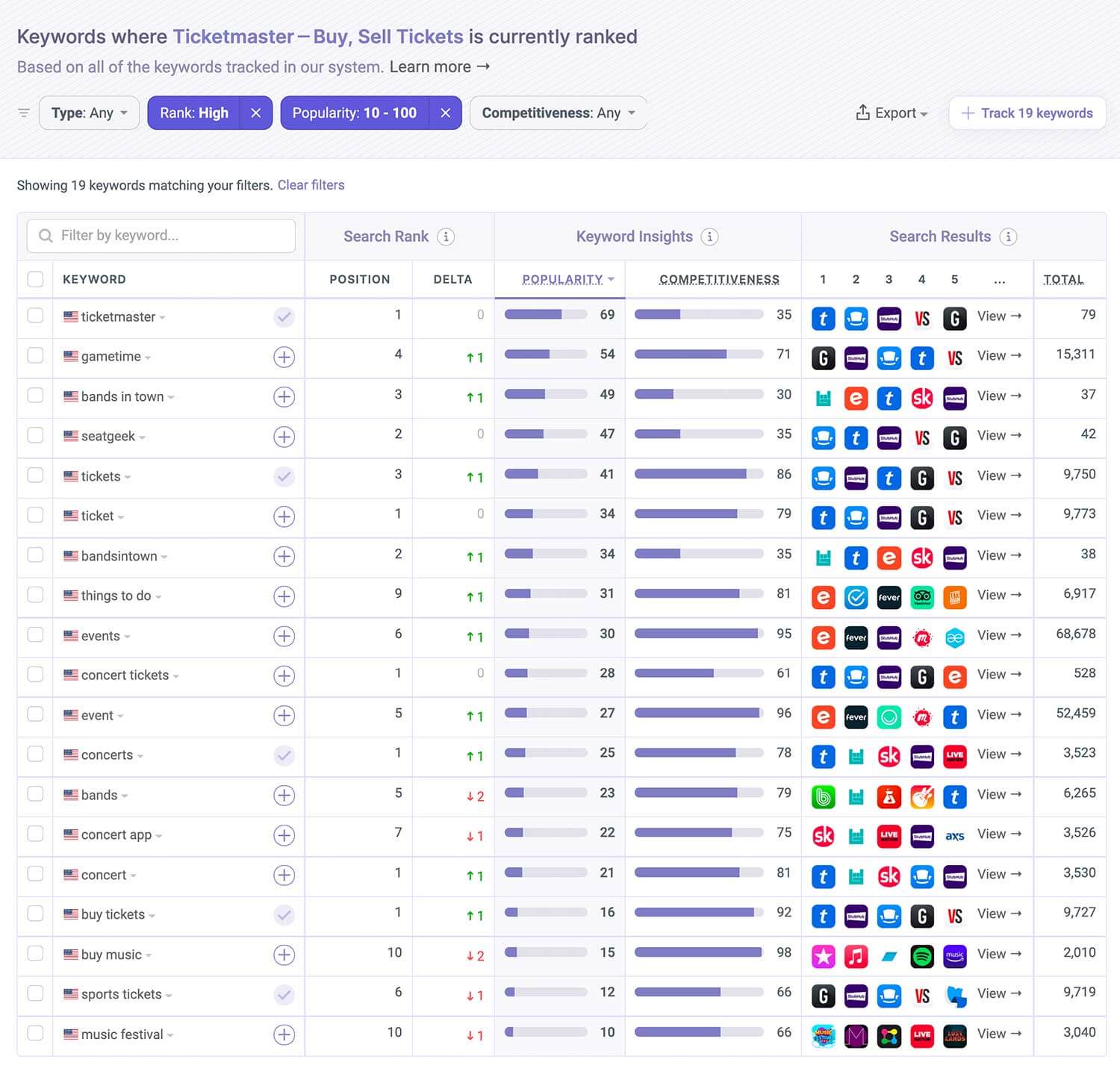Open Ticketmaster app icon in ticketmaster row

coord(823,319)
